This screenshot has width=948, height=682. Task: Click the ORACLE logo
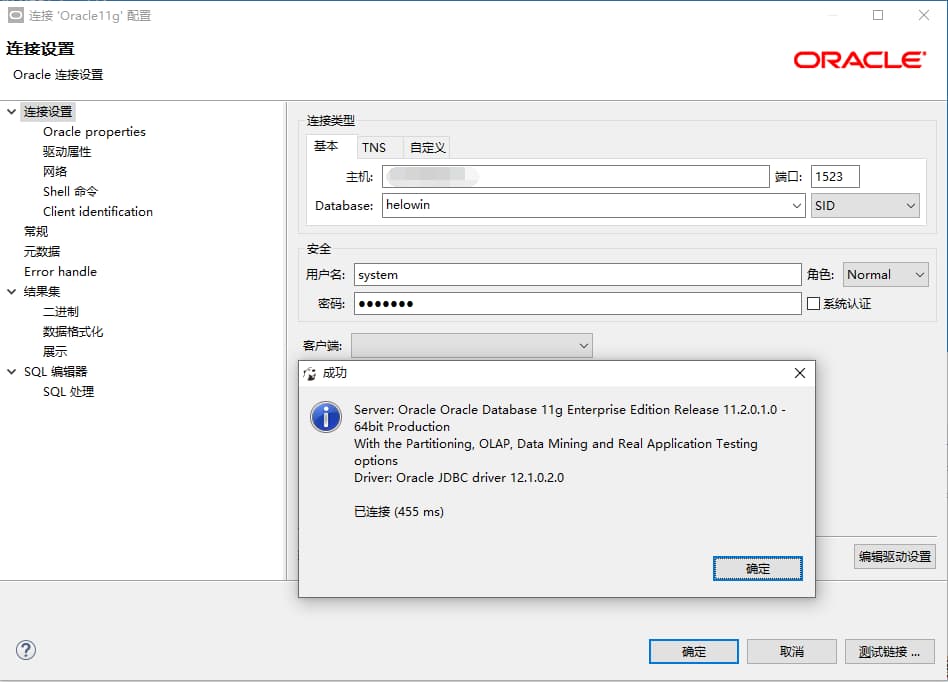(860, 60)
